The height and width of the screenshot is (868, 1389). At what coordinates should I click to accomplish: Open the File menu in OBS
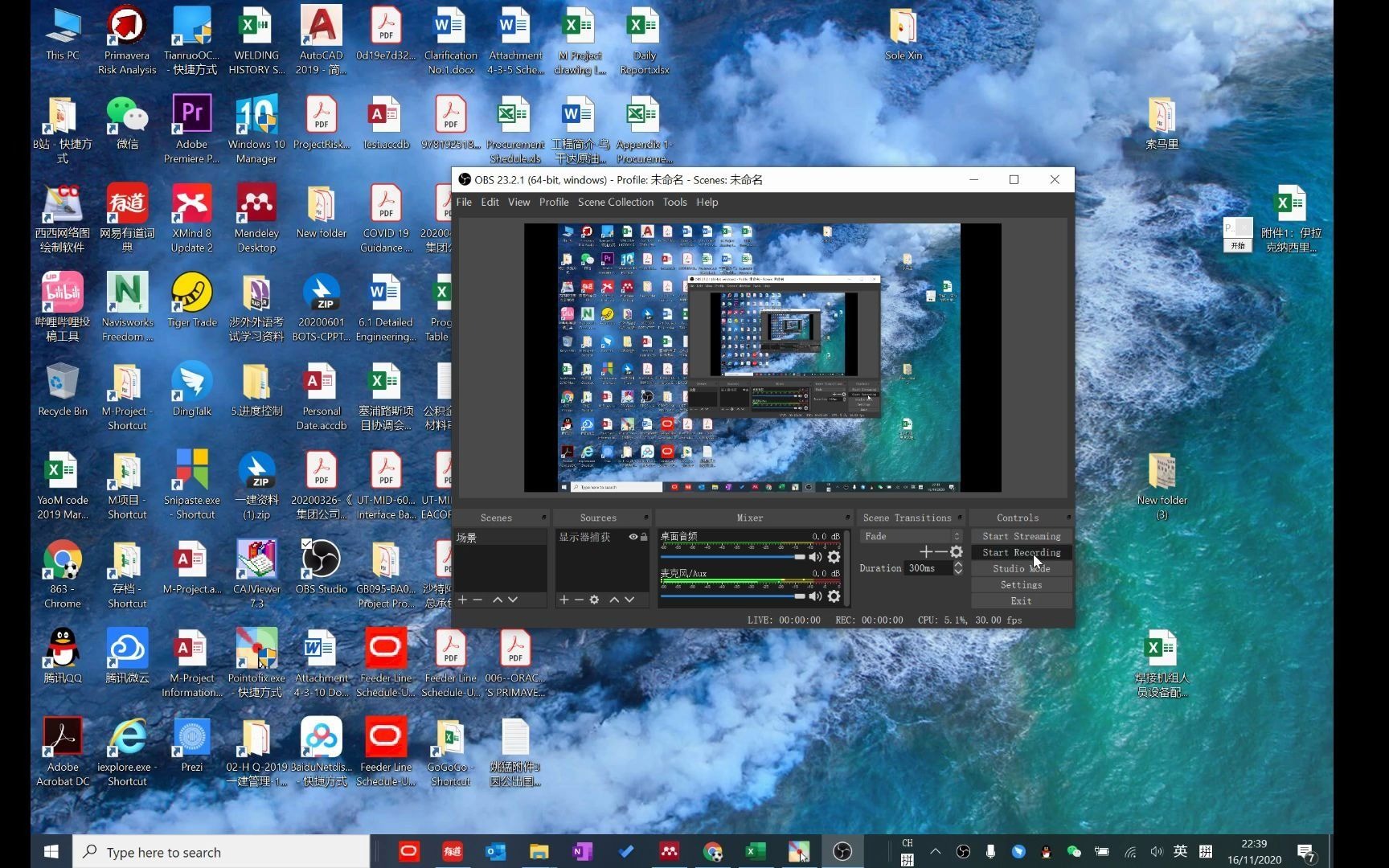(464, 203)
